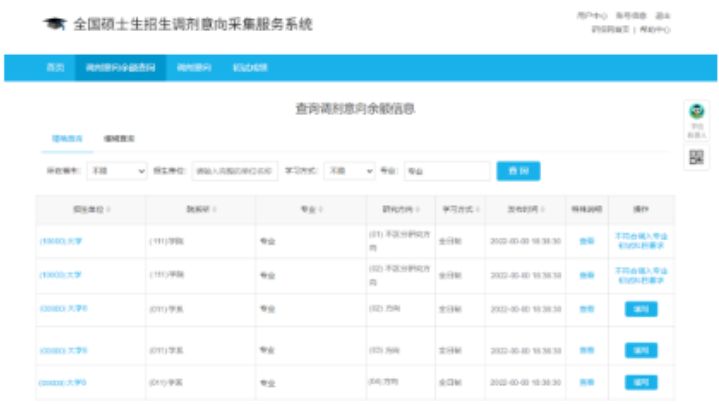The image size is (719, 404).
Task: Focus the 招生单位 name input field
Action: point(235,171)
